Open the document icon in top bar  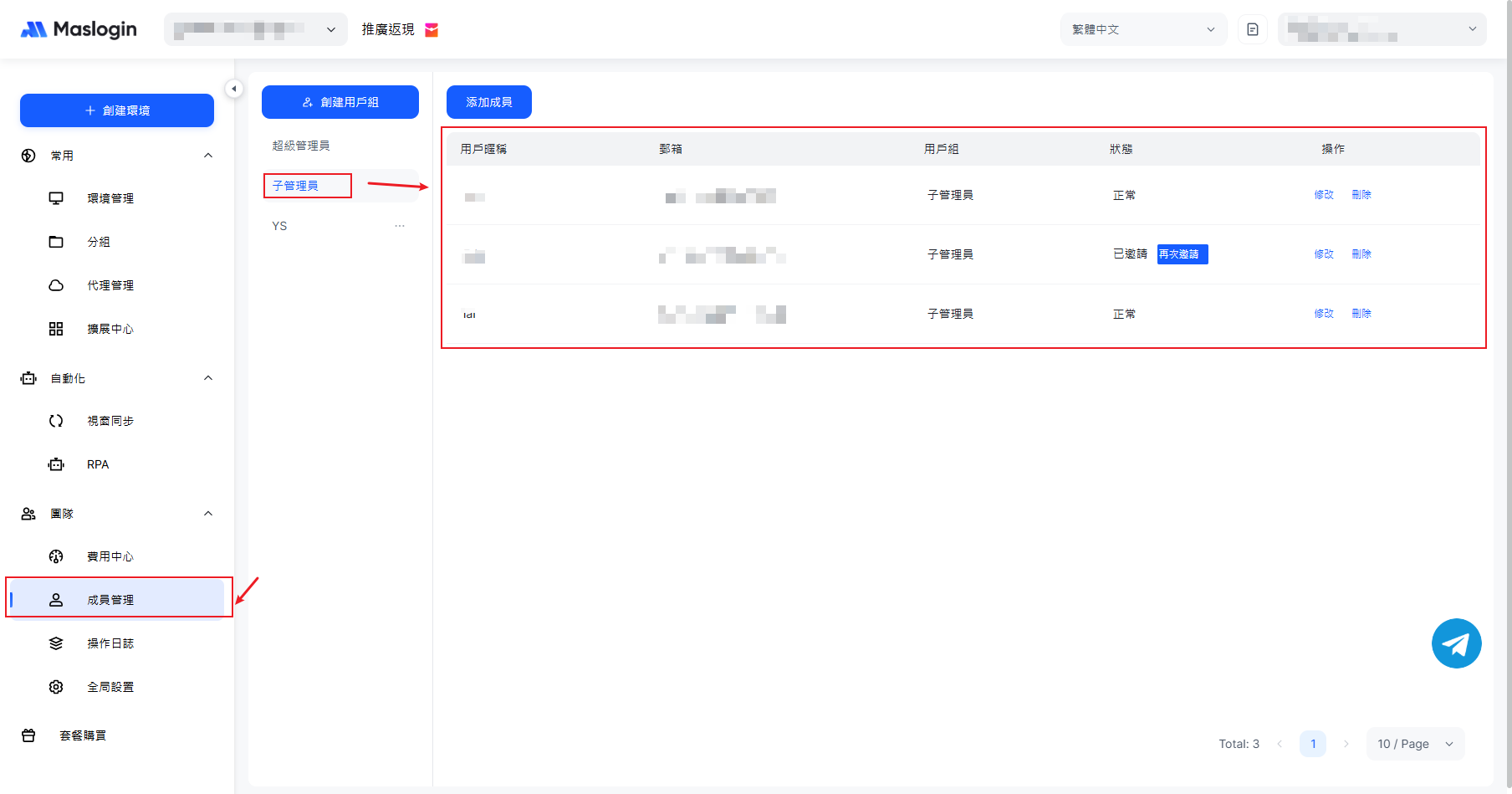(x=1252, y=29)
